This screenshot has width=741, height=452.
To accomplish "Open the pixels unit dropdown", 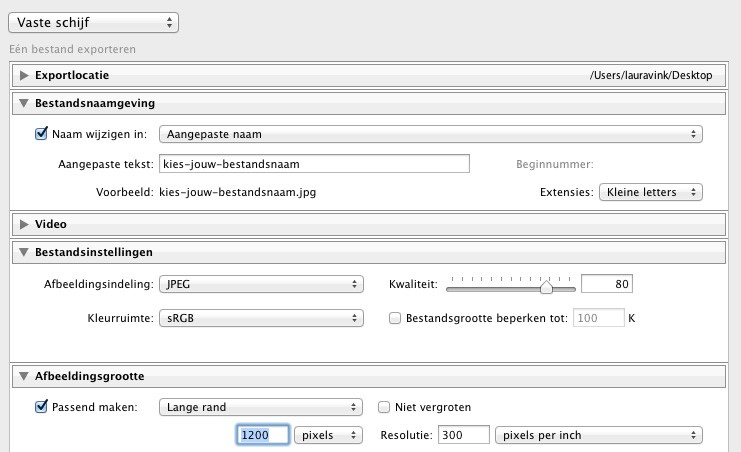I will tap(330, 435).
